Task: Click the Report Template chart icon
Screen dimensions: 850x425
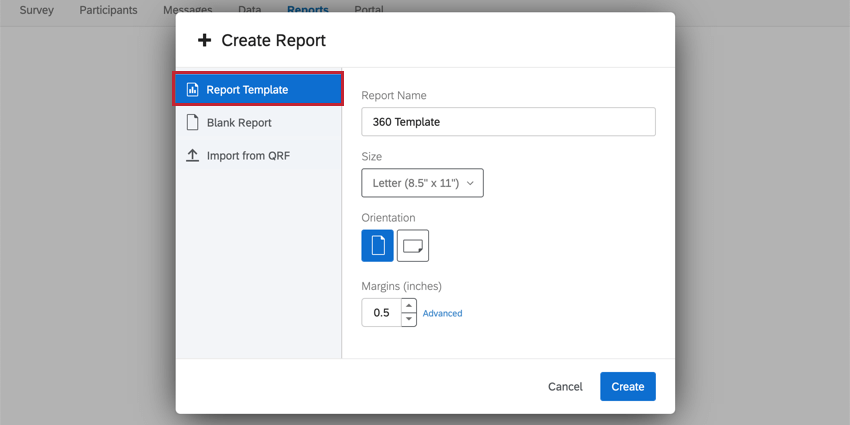Action: 193,90
